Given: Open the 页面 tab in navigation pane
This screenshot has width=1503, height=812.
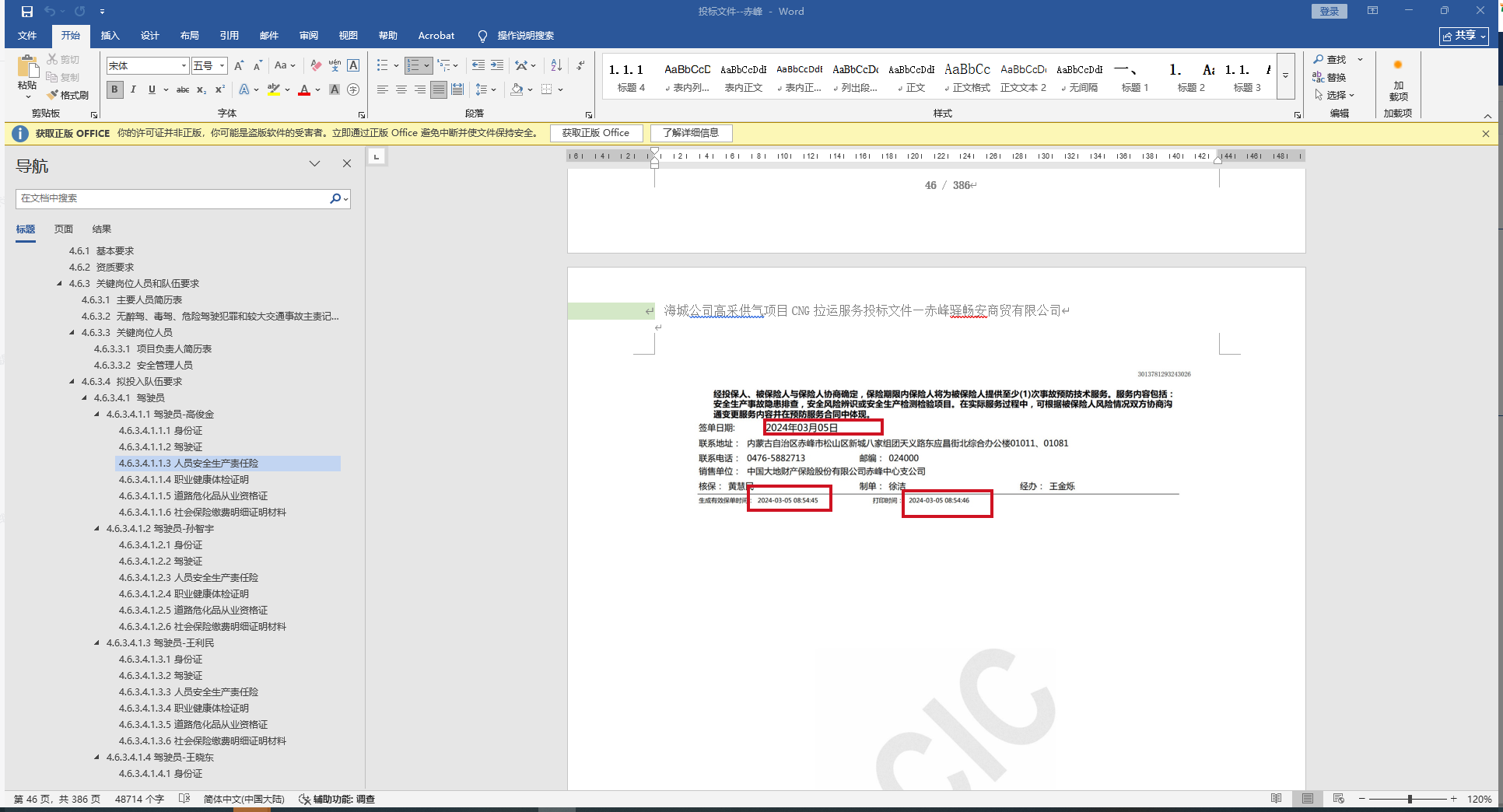Looking at the screenshot, I should [64, 229].
